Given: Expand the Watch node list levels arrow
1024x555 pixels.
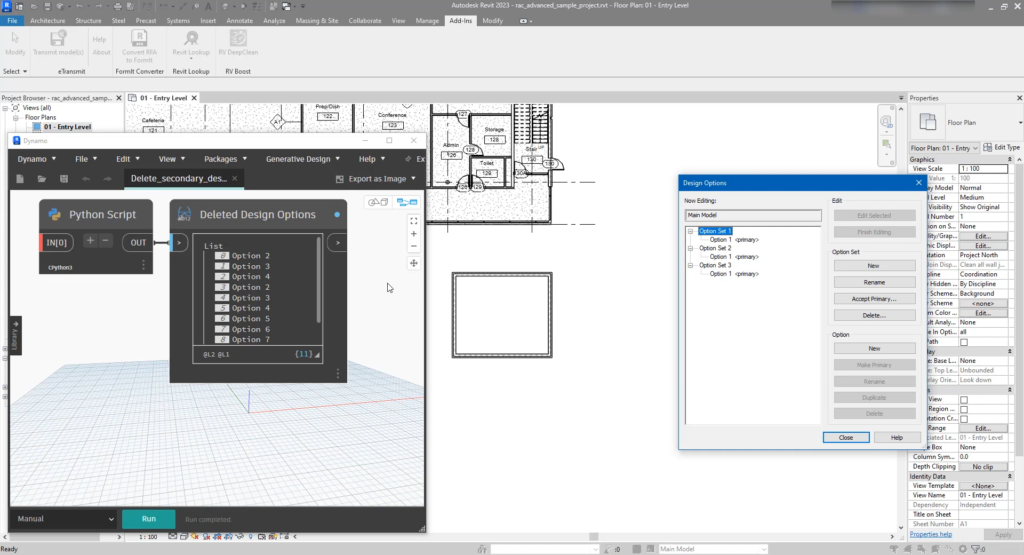Looking at the screenshot, I should click(317, 355).
